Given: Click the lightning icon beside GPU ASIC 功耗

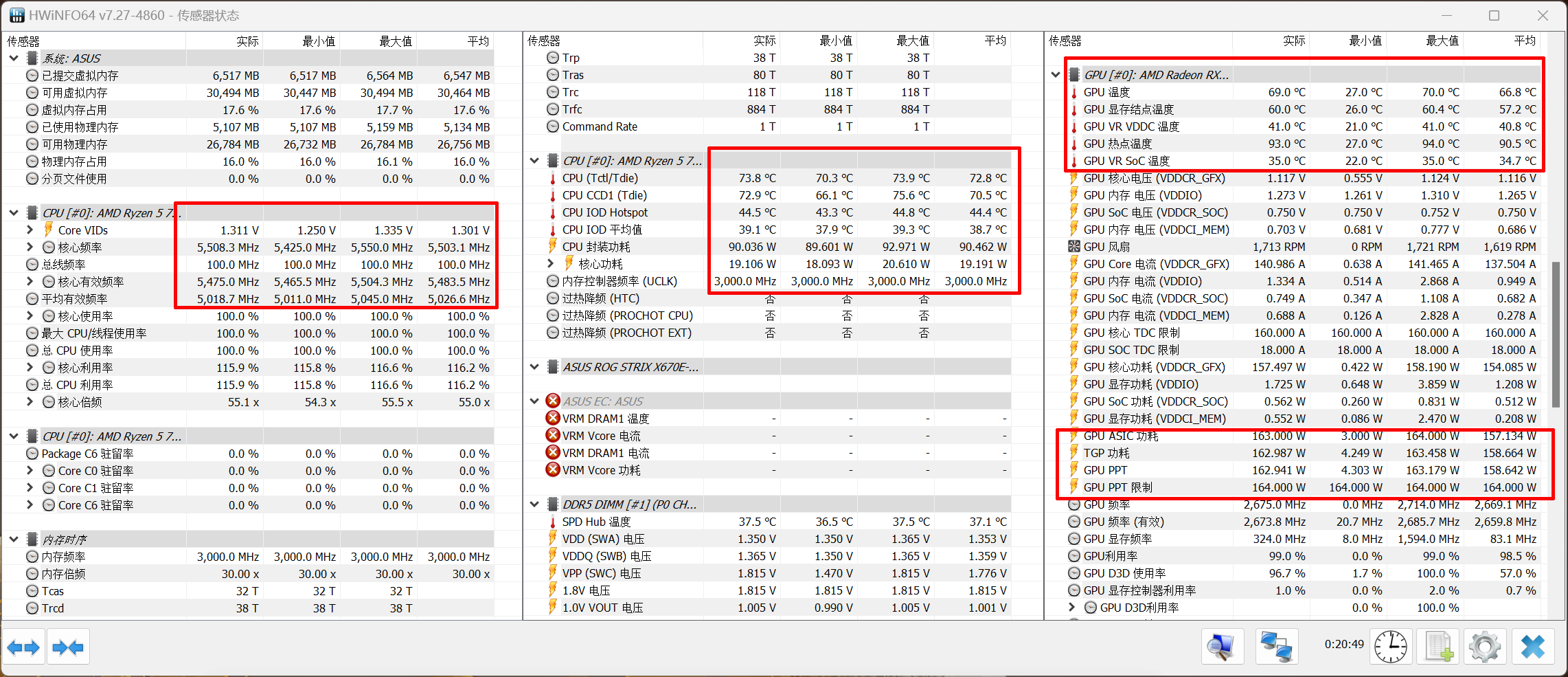Looking at the screenshot, I should [1074, 436].
